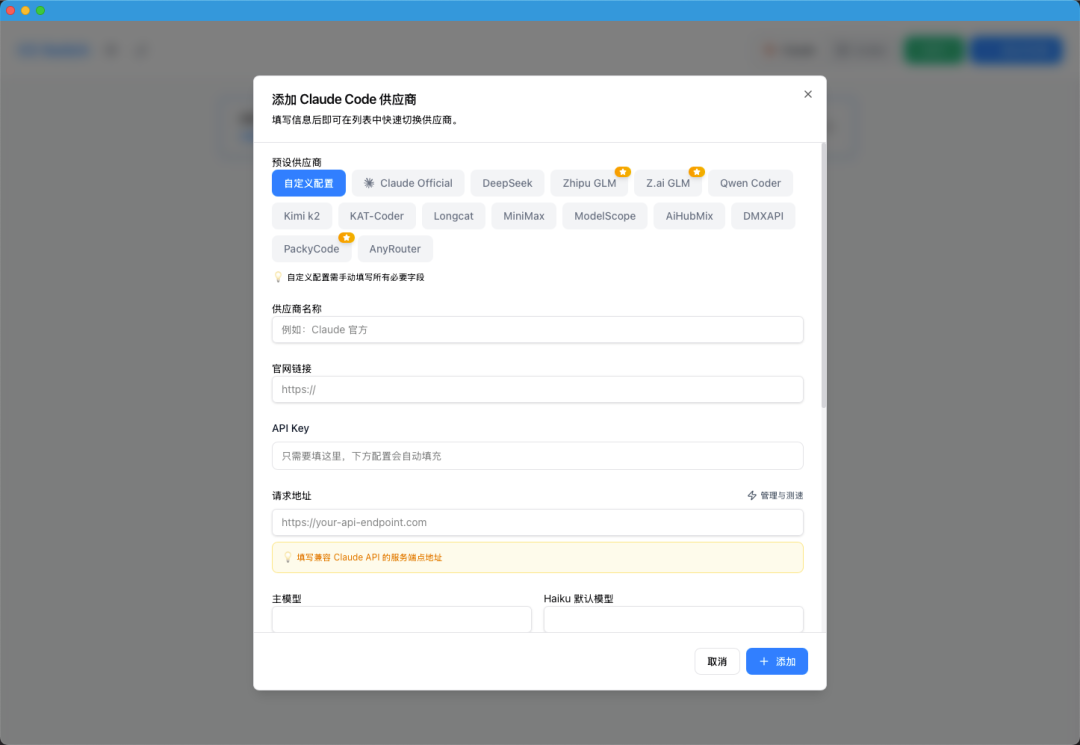Select the Kimi k2 preset provider

pos(302,216)
